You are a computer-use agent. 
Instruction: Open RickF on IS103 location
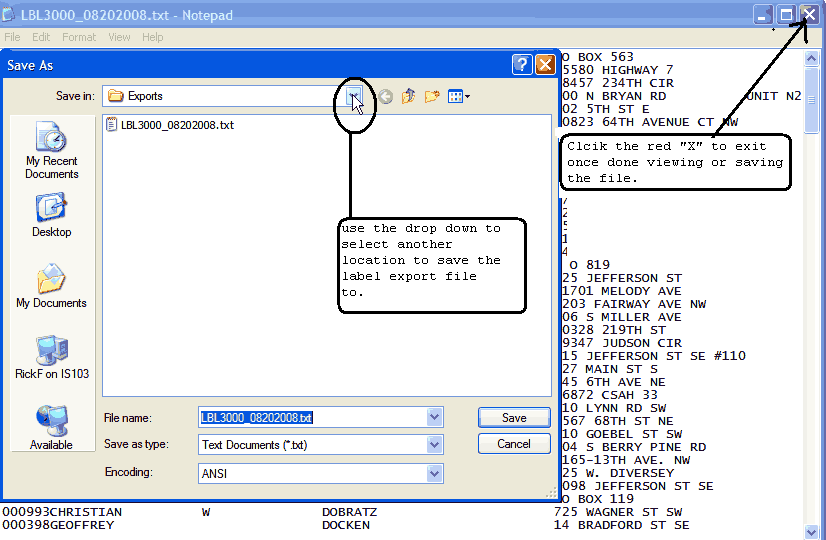coord(51,358)
